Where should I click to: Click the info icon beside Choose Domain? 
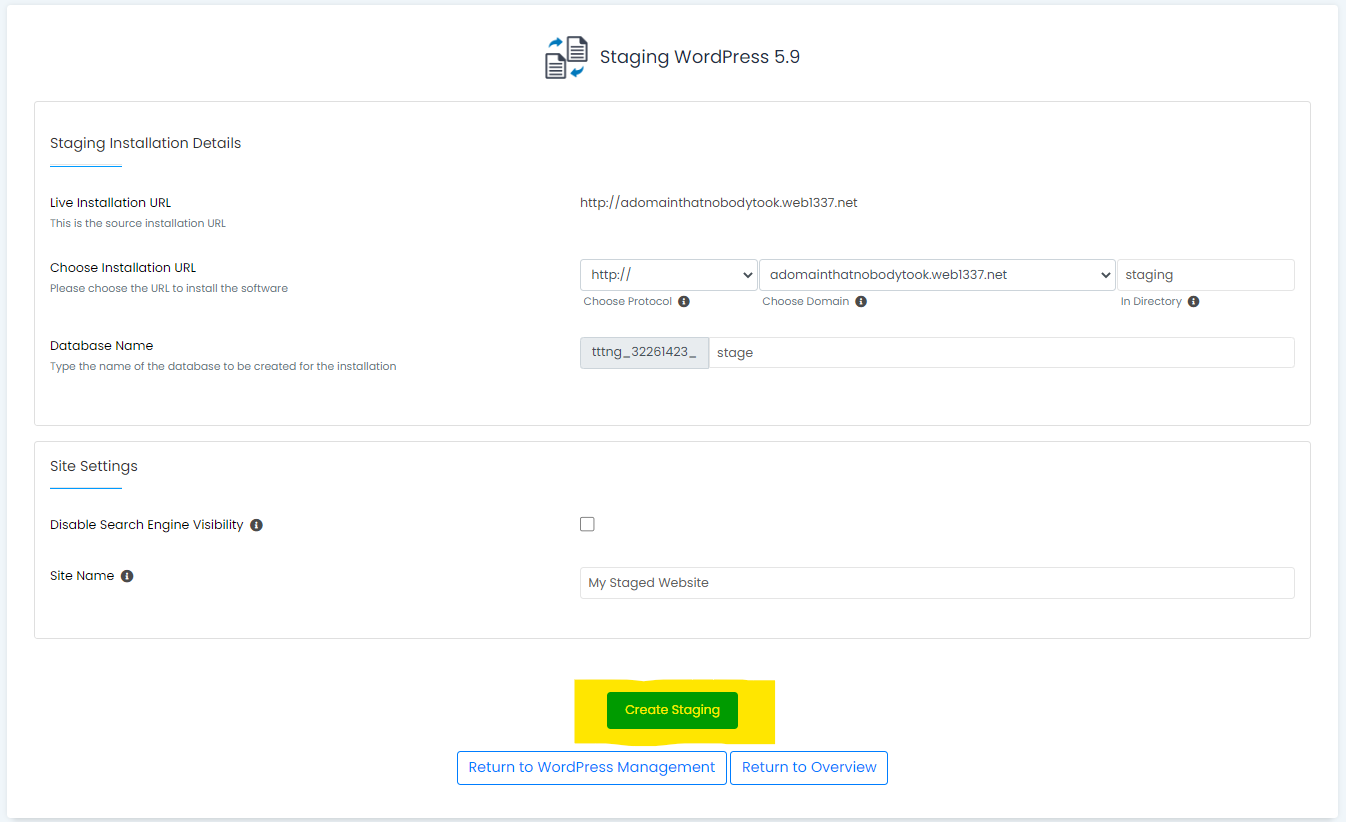point(861,301)
